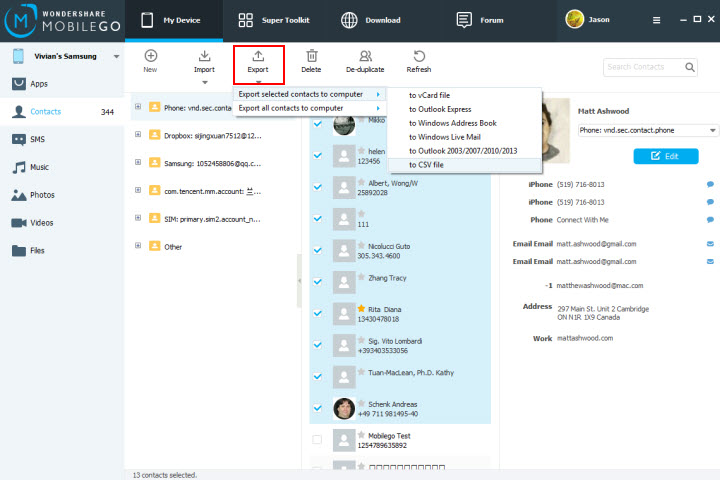Image resolution: width=720 pixels, height=480 pixels.
Task: Click the Refresh icon in toolbar
Action: [419, 58]
